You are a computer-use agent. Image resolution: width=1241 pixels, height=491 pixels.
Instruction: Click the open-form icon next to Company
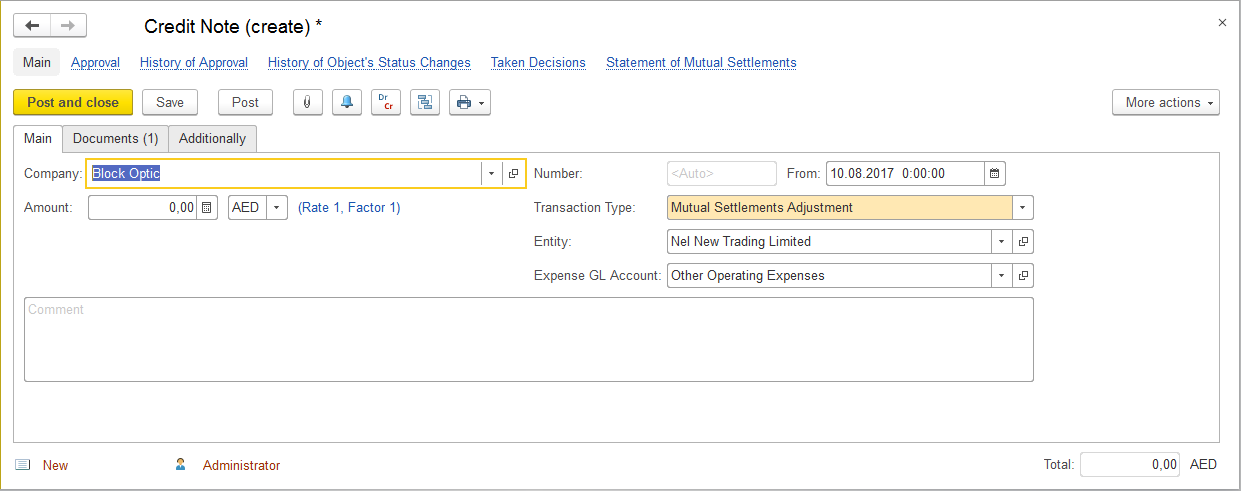(513, 174)
